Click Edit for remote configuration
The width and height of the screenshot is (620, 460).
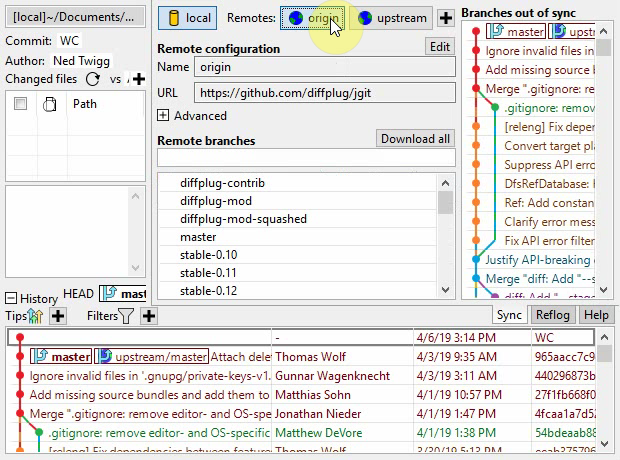point(440,46)
